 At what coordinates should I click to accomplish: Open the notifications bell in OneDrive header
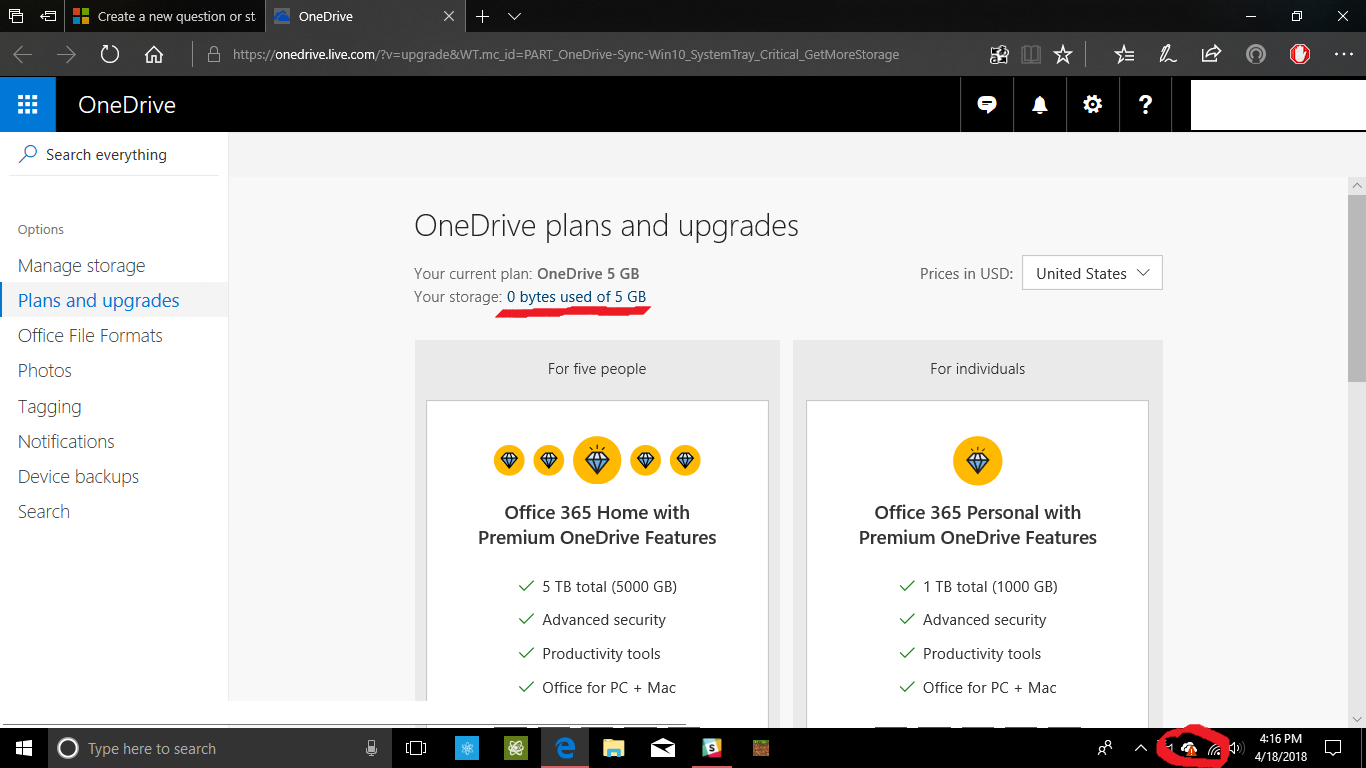tap(1040, 104)
